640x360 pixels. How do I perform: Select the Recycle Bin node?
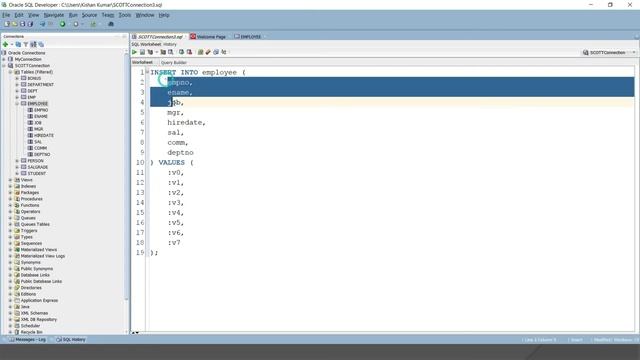pyautogui.click(x=31, y=332)
